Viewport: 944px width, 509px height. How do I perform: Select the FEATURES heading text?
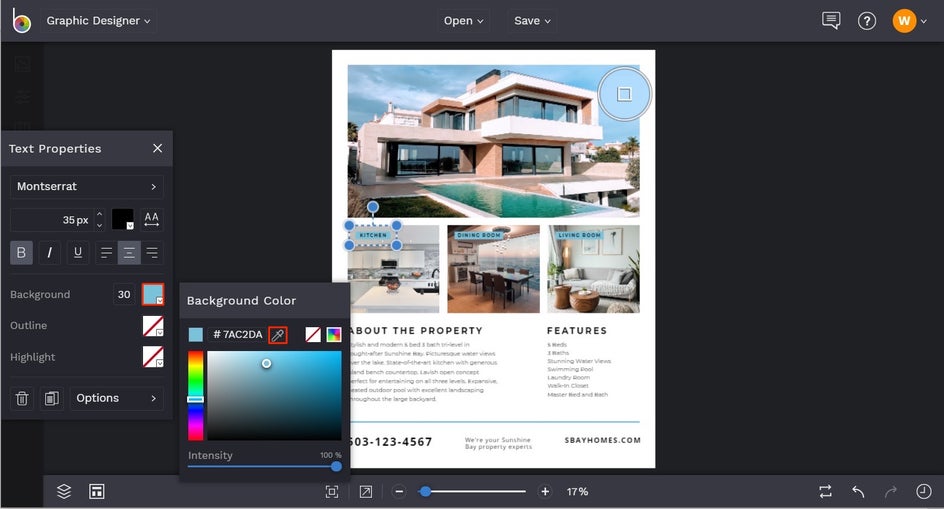point(577,331)
